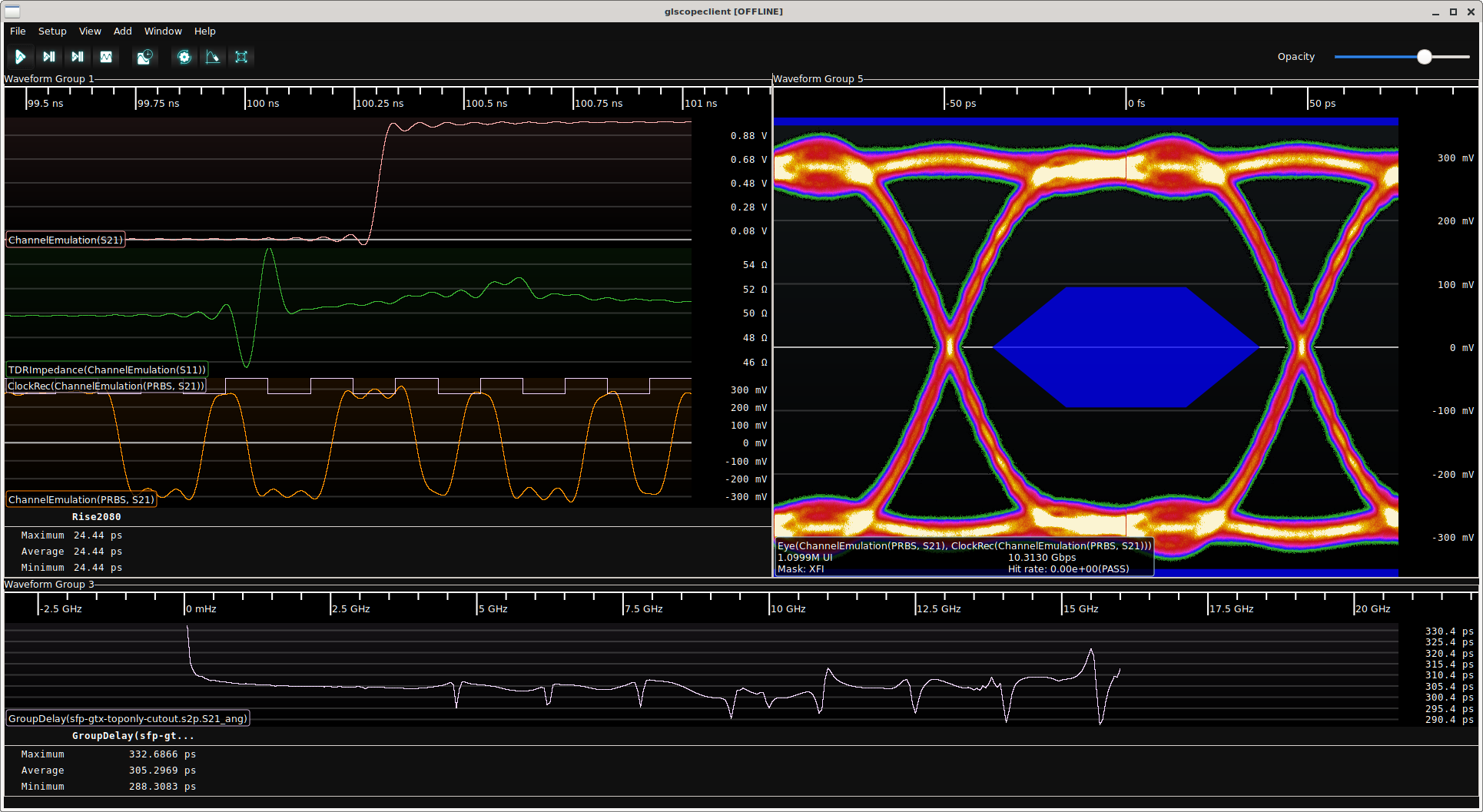The height and width of the screenshot is (812, 1483).
Task: Click the refresh settings gear icon
Action: click(184, 57)
